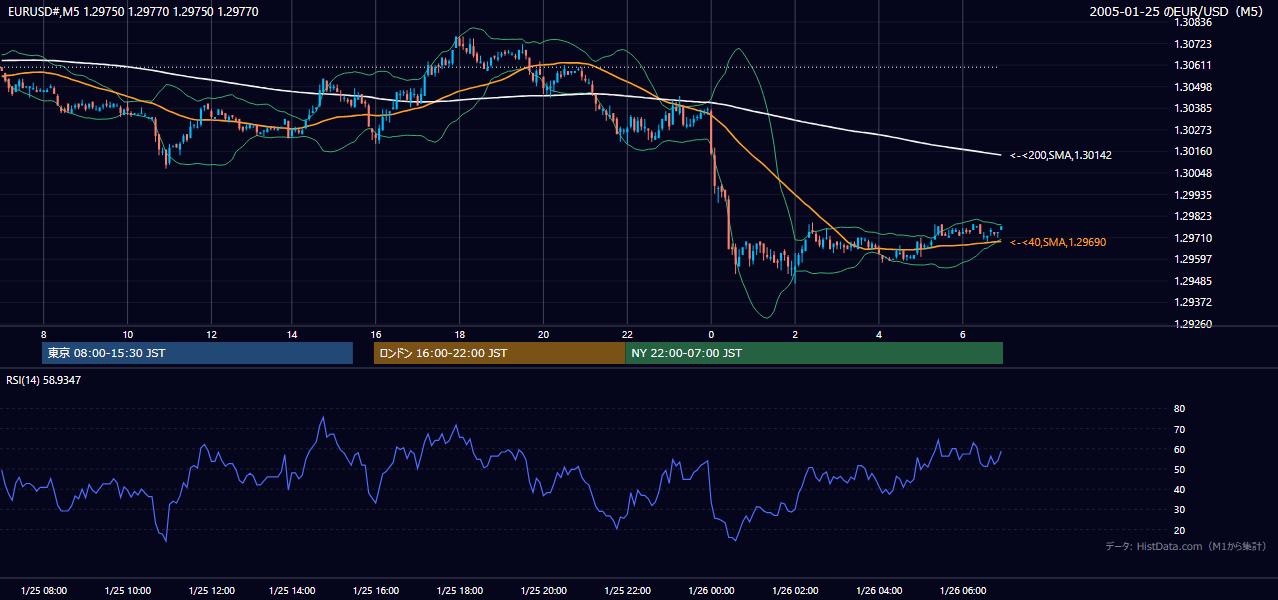Click the HistData.com data source credit

(x=1186, y=546)
